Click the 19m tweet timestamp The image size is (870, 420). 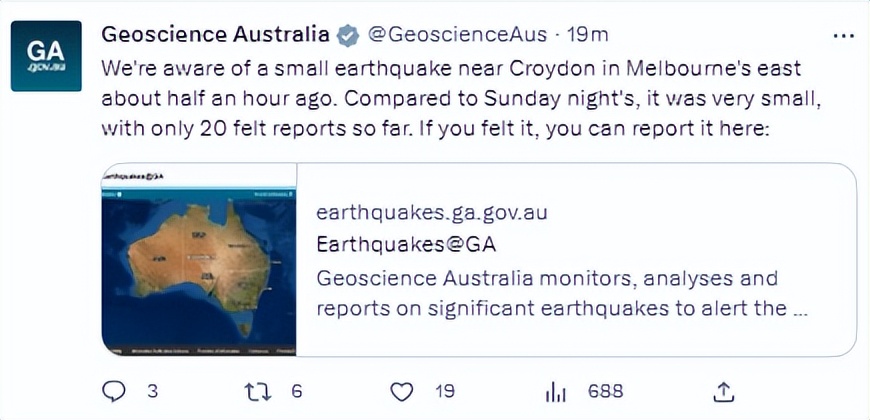[x=588, y=34]
